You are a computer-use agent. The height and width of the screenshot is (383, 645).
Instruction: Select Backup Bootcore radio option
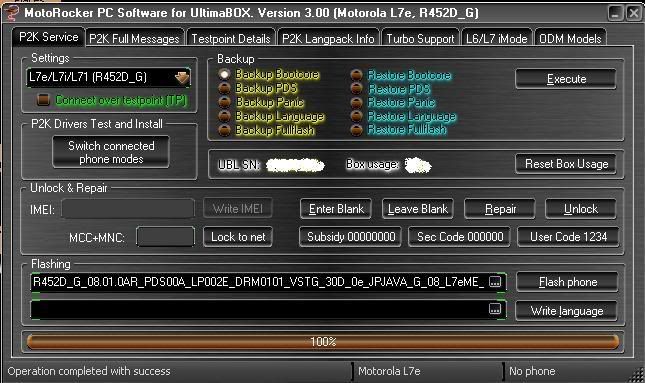[x=224, y=74]
